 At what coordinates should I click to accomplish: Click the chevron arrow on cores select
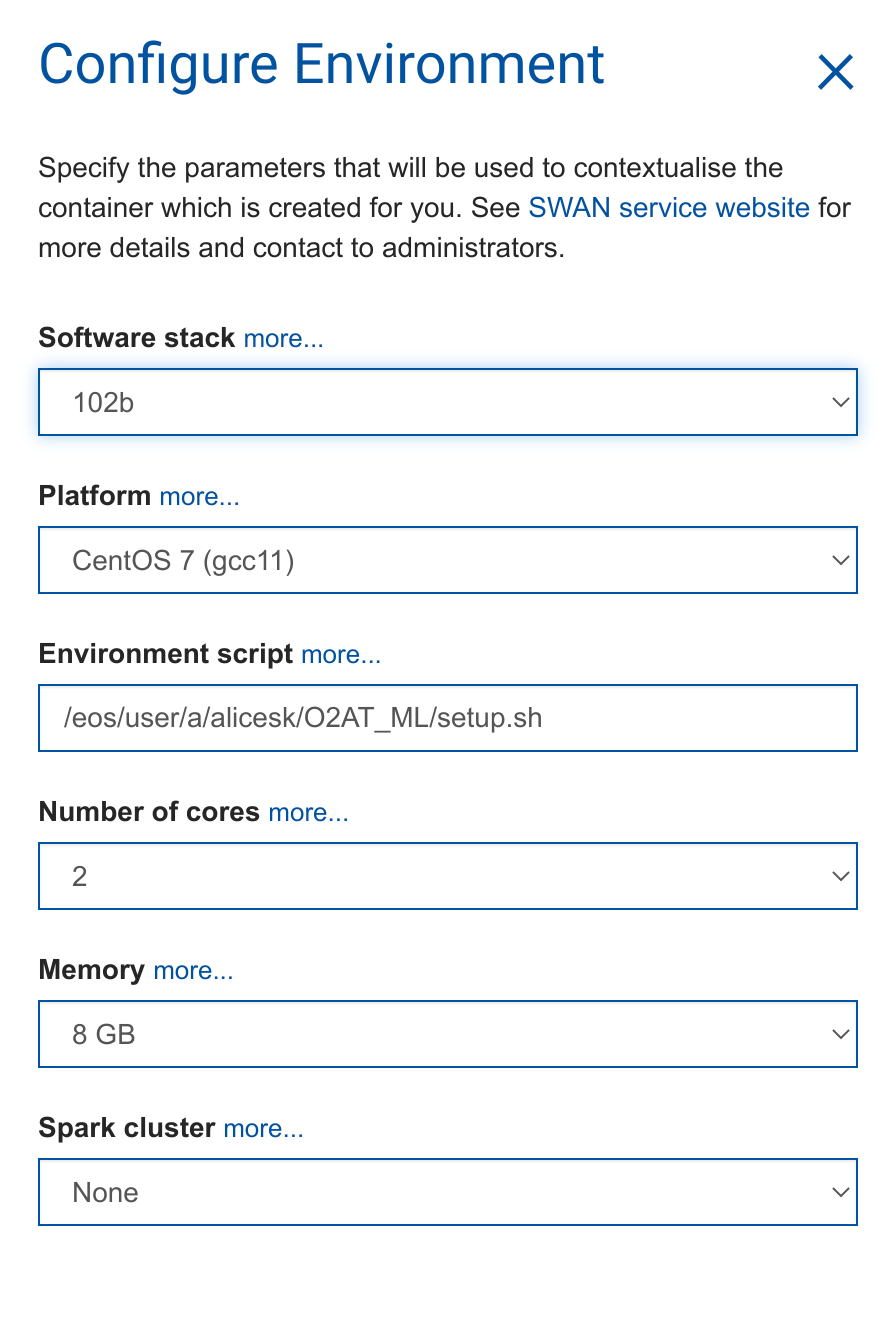pos(839,877)
